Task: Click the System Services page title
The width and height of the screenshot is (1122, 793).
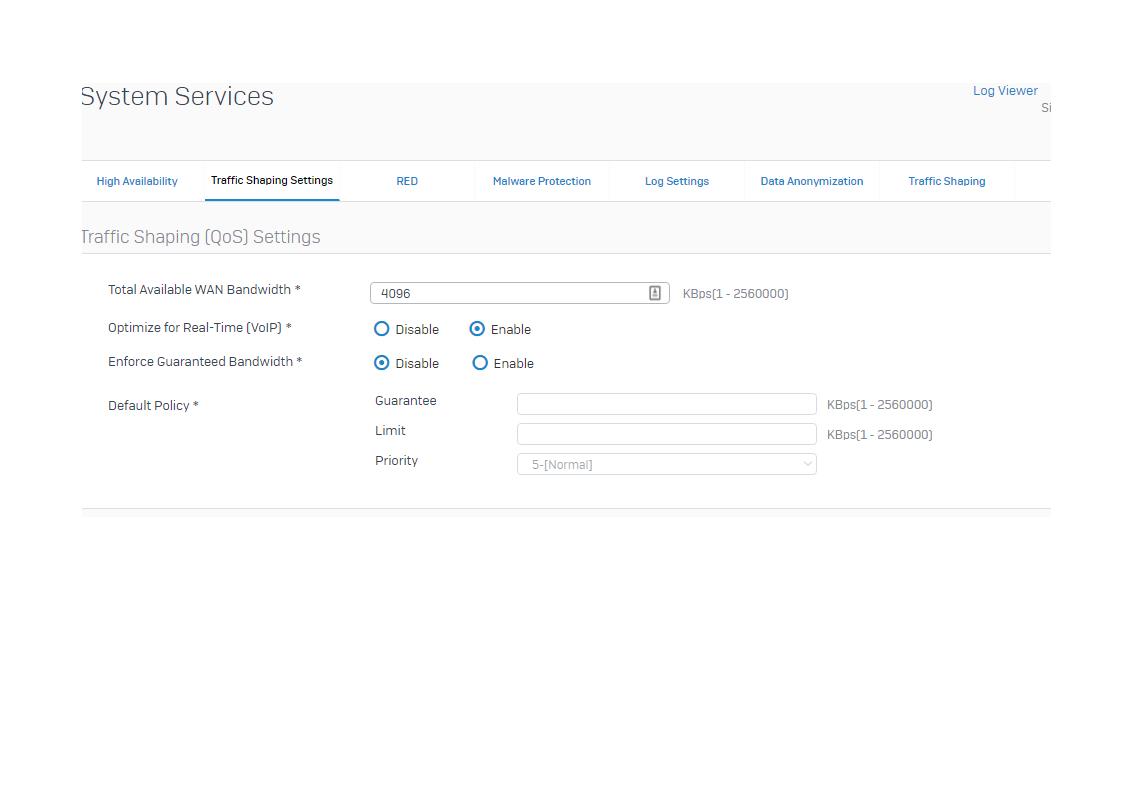Action: click(x=177, y=97)
